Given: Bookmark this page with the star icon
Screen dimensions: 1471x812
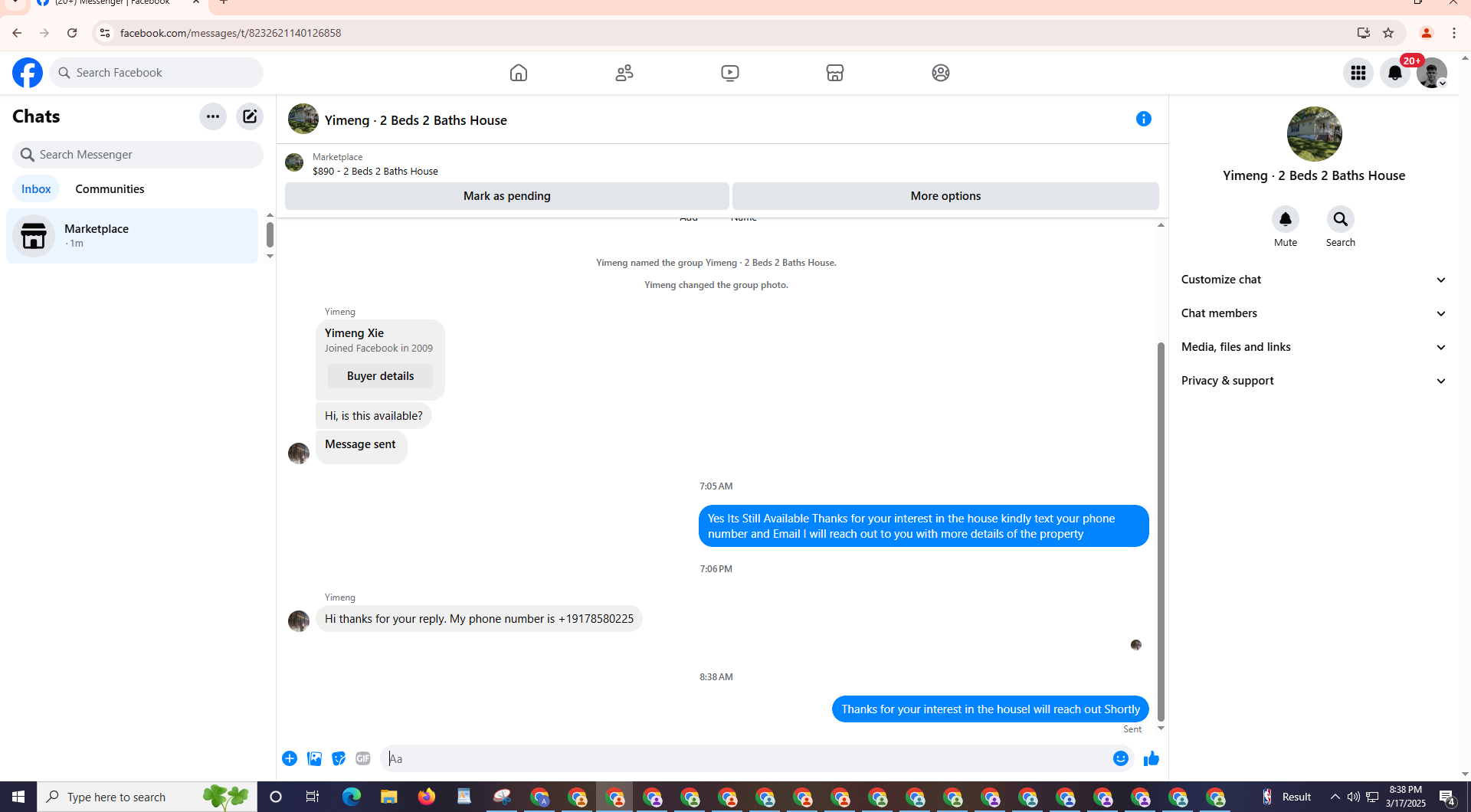Looking at the screenshot, I should click(x=1388, y=33).
